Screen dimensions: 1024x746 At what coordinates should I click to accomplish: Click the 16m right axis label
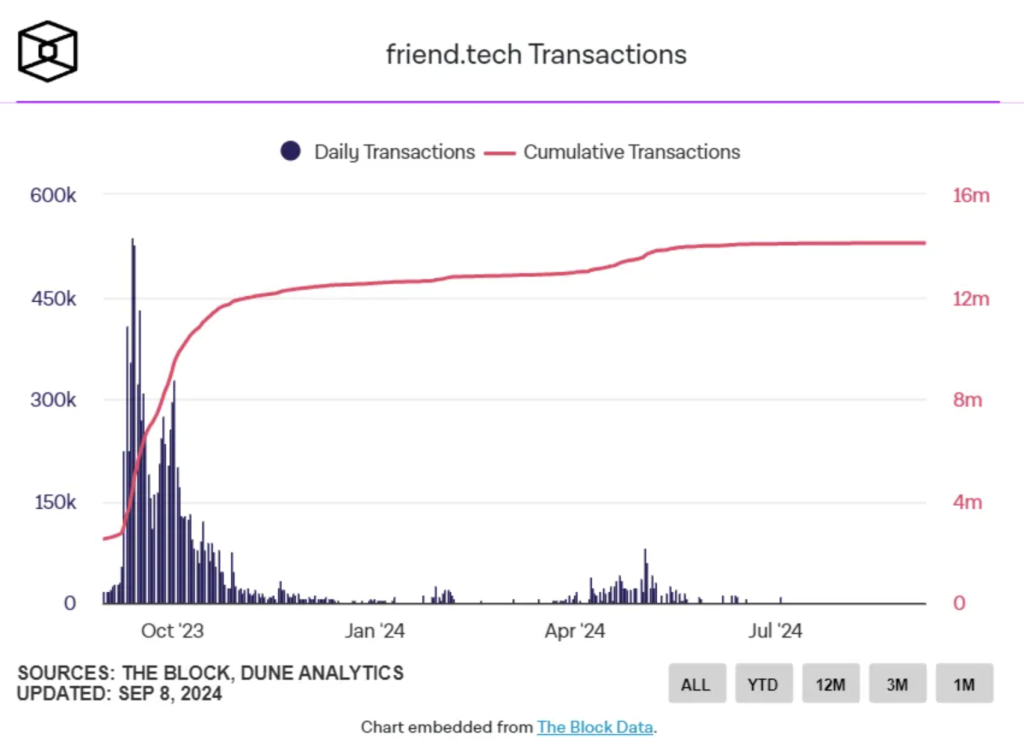tap(971, 195)
